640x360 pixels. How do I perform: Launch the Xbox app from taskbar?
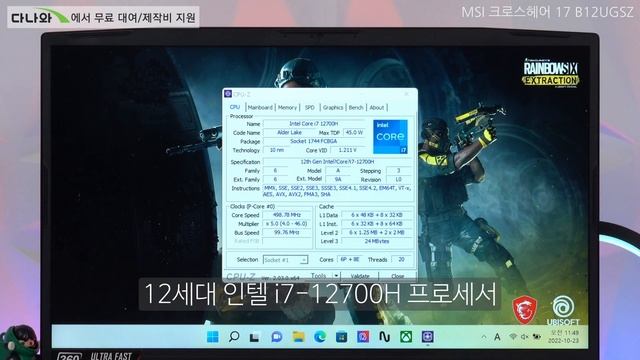pos(406,337)
